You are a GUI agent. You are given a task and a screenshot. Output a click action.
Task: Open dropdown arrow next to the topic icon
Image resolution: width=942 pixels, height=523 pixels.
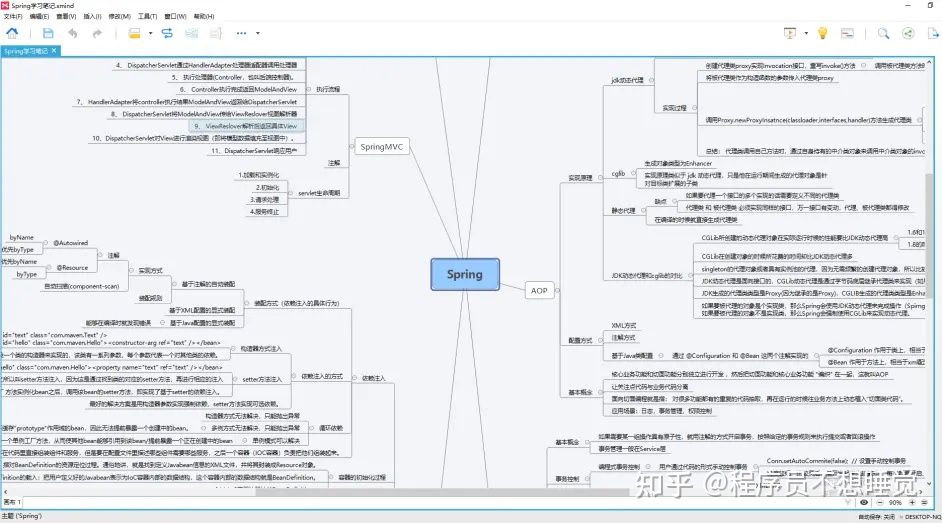pos(150,34)
